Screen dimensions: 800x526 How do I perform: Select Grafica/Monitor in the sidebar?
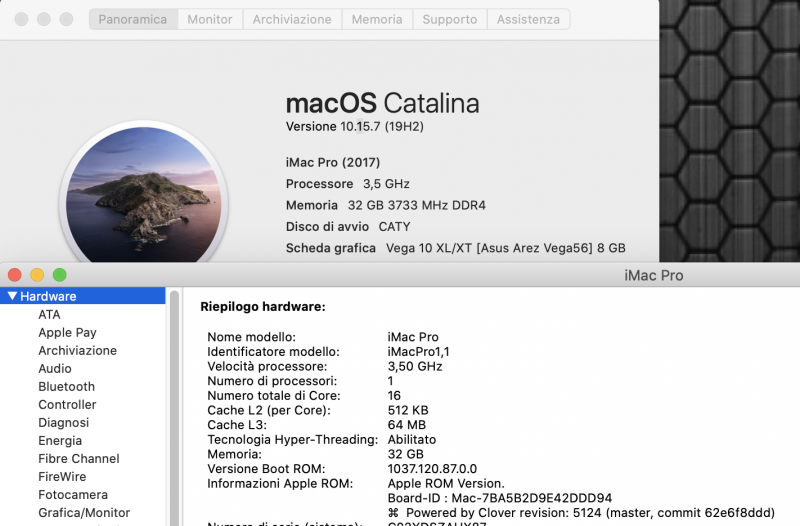tap(84, 513)
